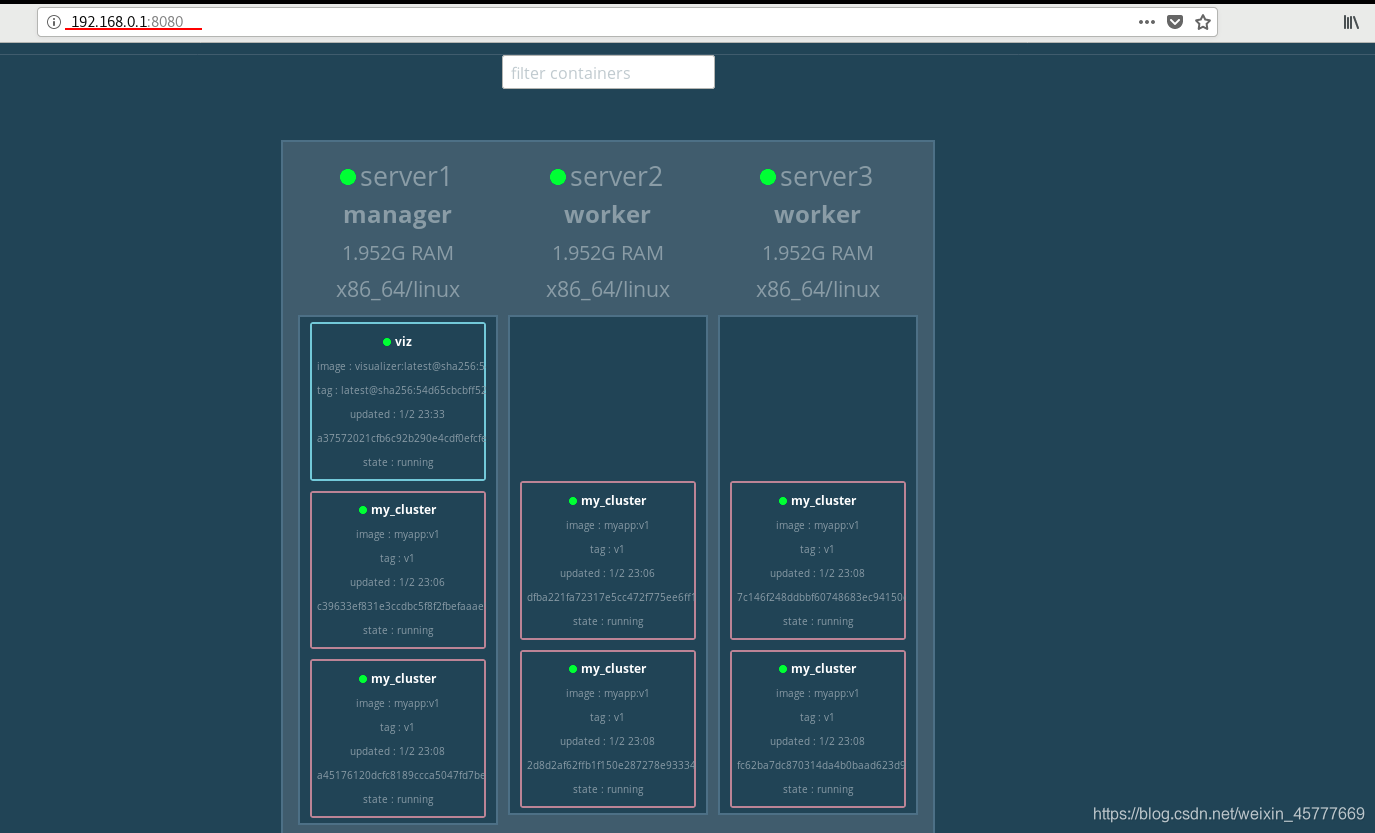Viewport: 1375px width, 833px height.
Task: Click container ID fc62ba7dc870314da4b0 on server3
Action: 821,766
